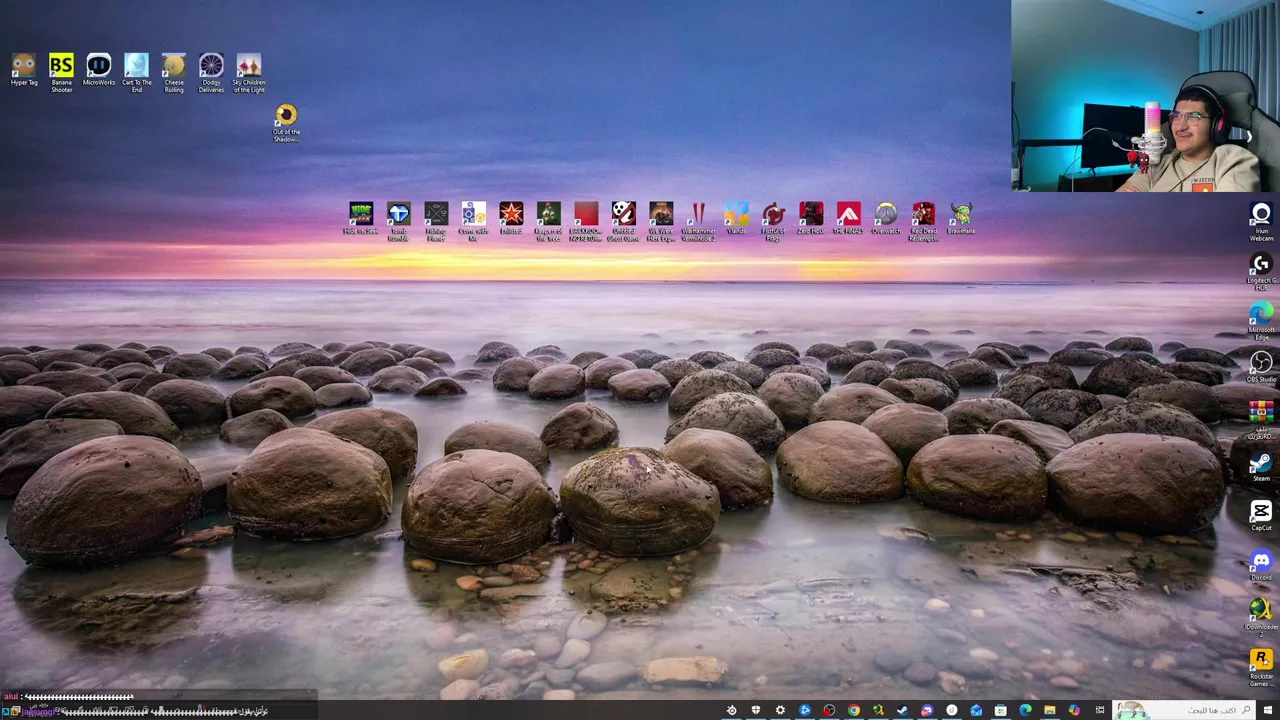Launch the JDownloader 2 shortcut

pyautogui.click(x=1261, y=616)
